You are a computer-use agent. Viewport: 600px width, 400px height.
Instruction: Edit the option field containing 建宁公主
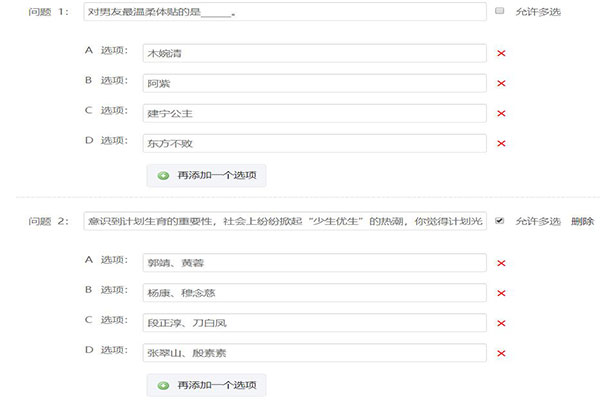(315, 113)
